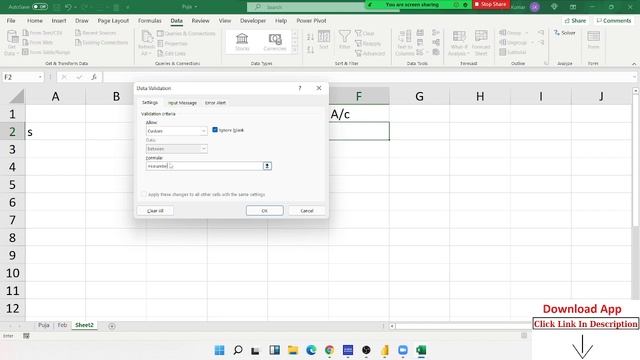Image resolution: width=640 pixels, height=360 pixels.
Task: Open Recent Sources
Action: [x=96, y=33]
